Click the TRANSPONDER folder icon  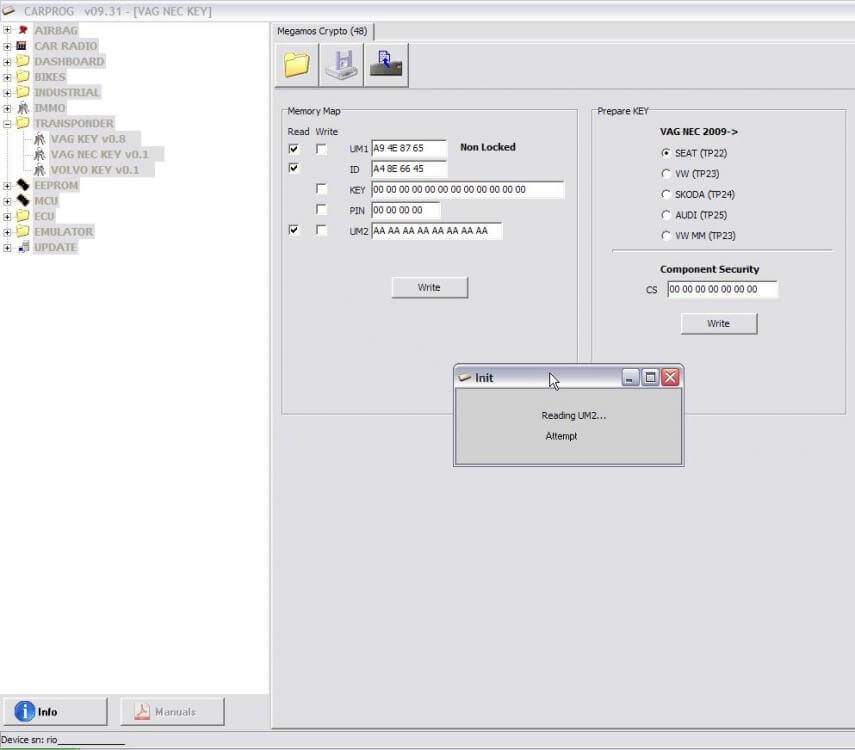coord(23,123)
